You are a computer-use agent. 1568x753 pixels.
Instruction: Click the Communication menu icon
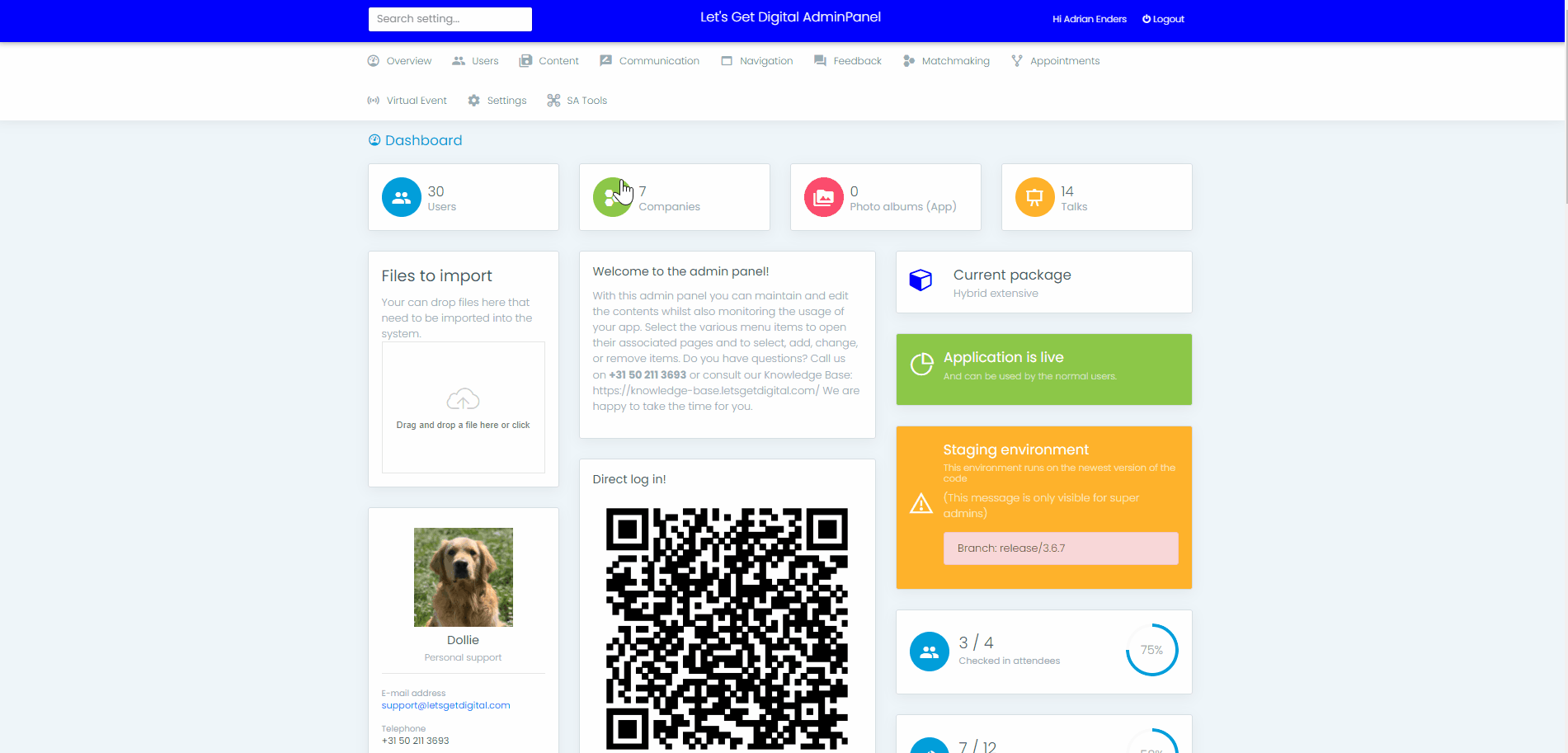pos(606,61)
